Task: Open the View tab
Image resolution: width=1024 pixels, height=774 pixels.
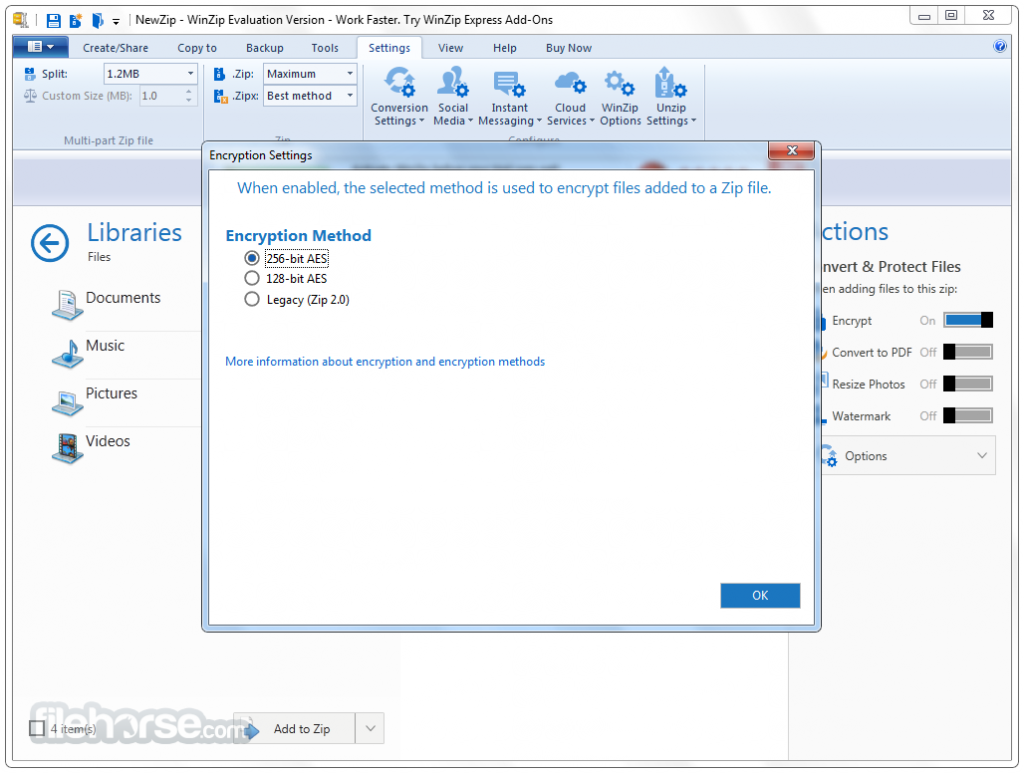Action: tap(451, 48)
